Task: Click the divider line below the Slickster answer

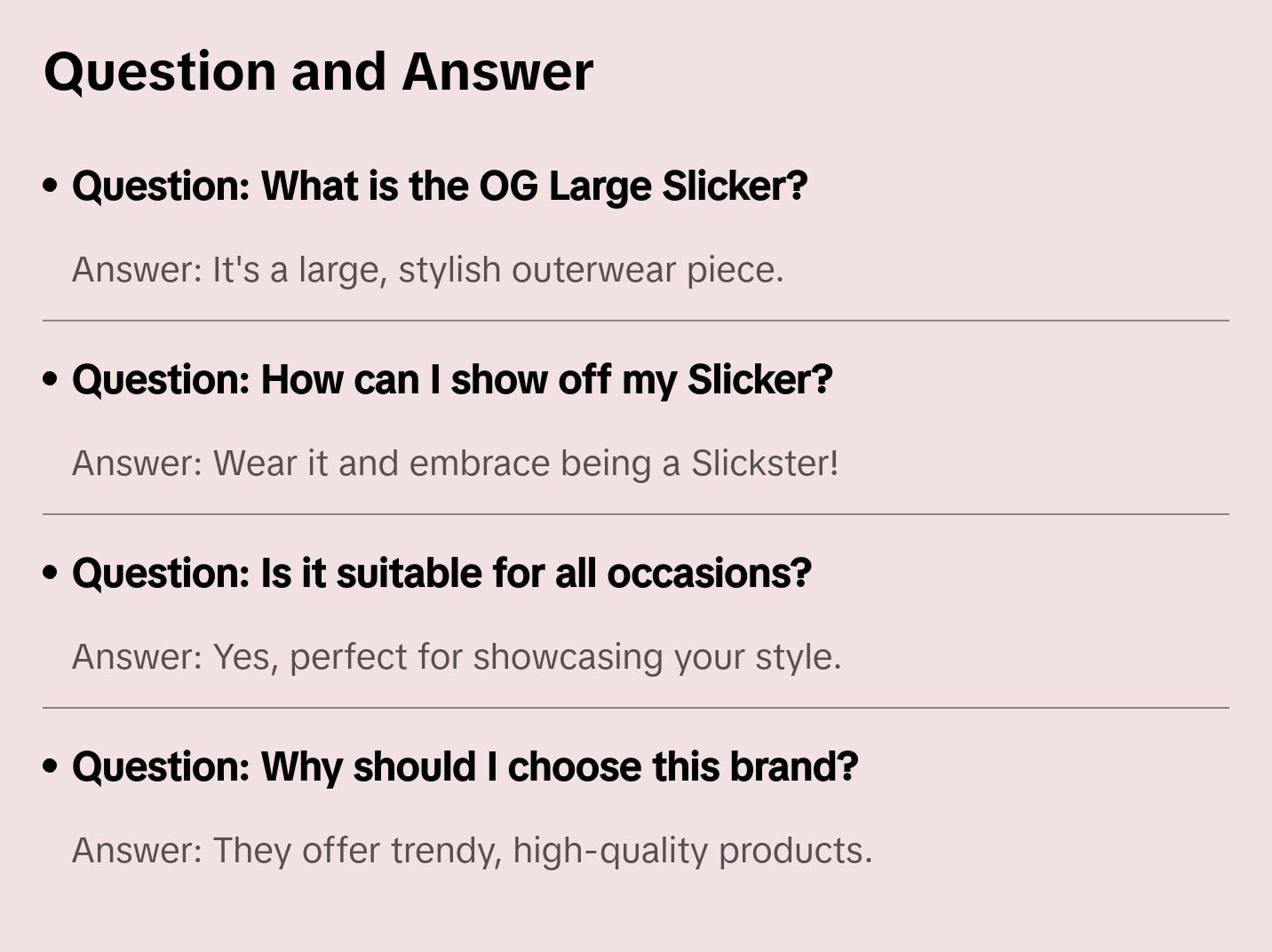Action: [636, 514]
